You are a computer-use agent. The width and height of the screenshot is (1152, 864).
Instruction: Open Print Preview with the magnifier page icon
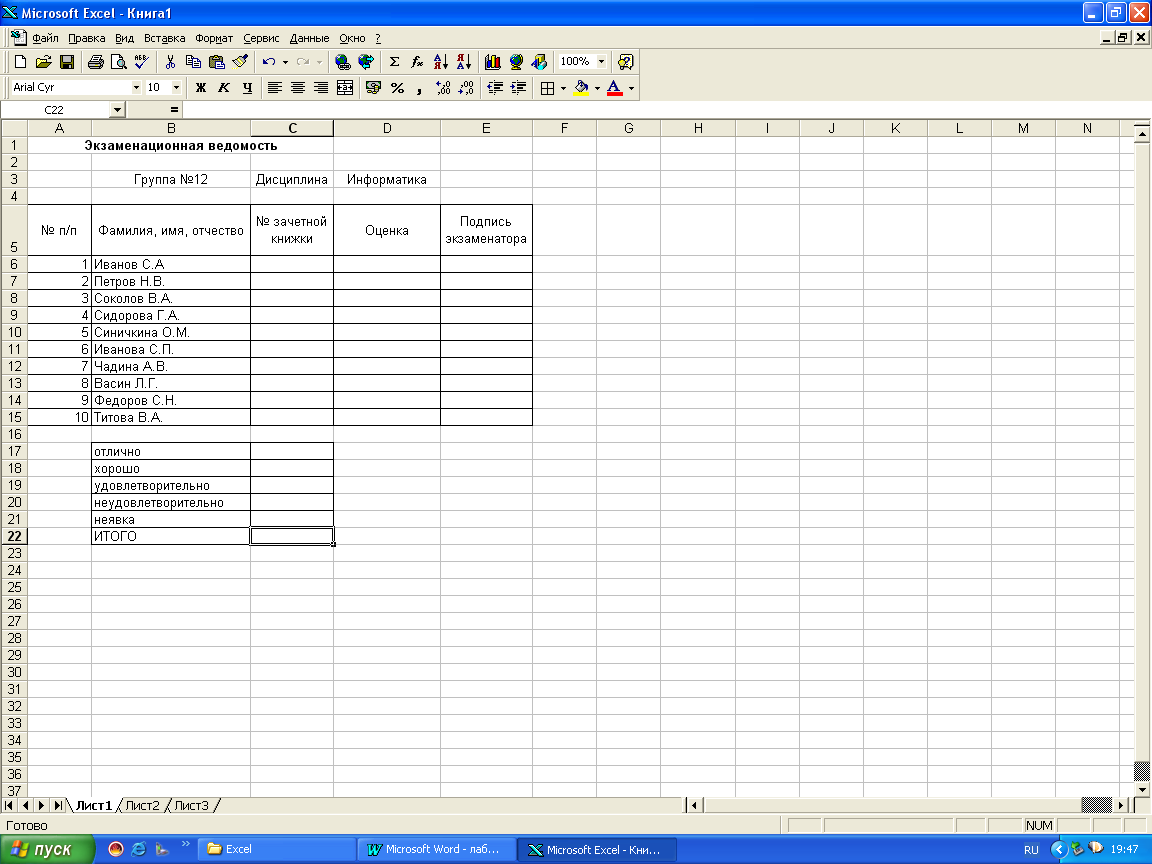(x=118, y=62)
